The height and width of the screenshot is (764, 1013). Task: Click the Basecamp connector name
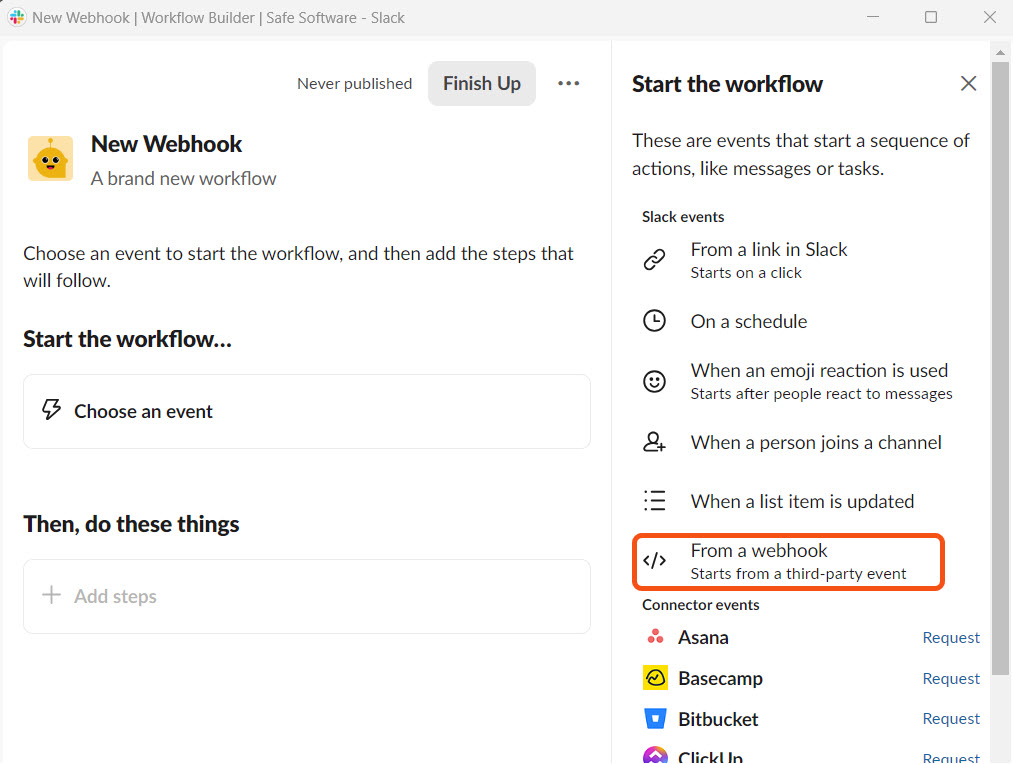tap(720, 678)
